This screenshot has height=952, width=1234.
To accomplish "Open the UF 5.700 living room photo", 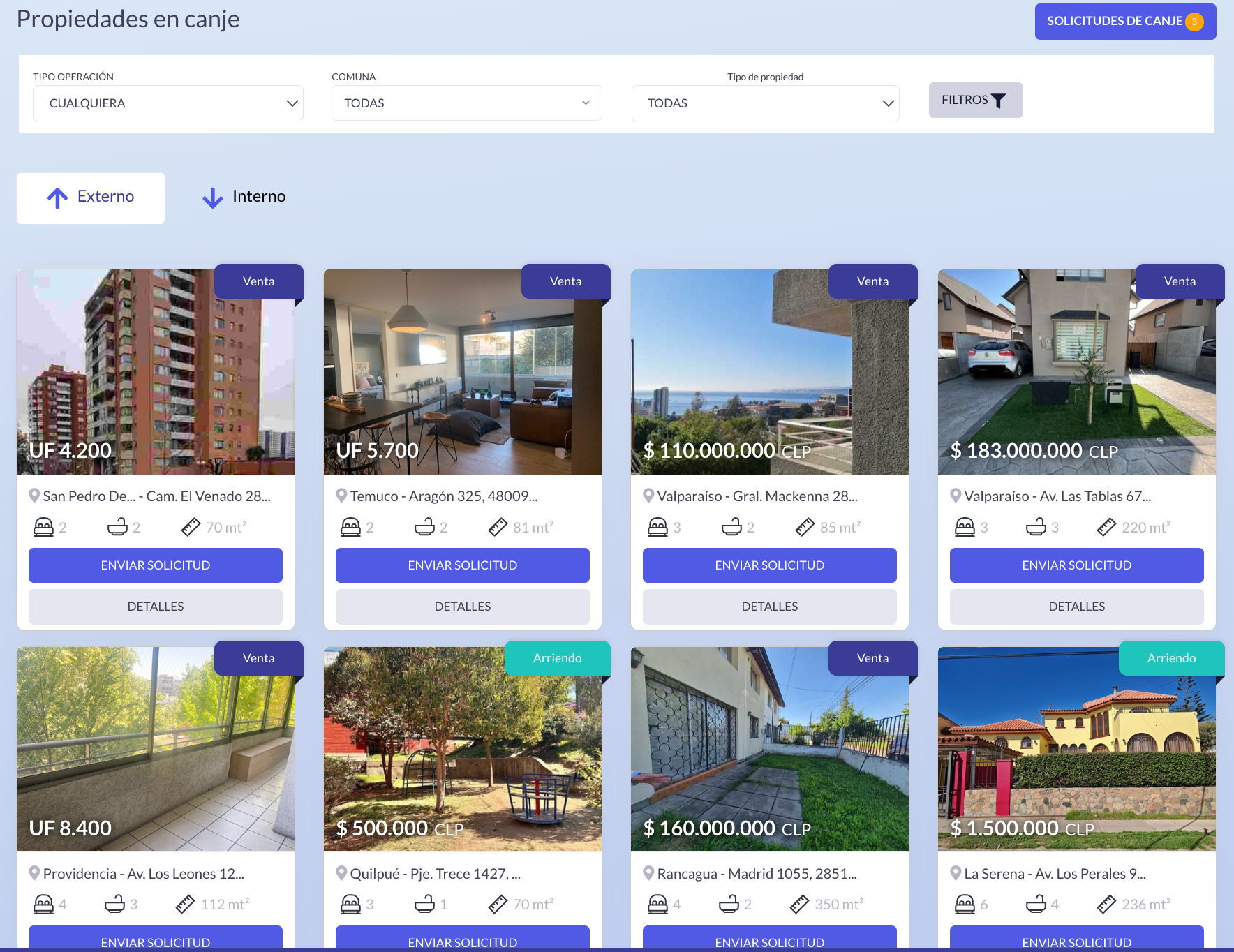I will [463, 372].
